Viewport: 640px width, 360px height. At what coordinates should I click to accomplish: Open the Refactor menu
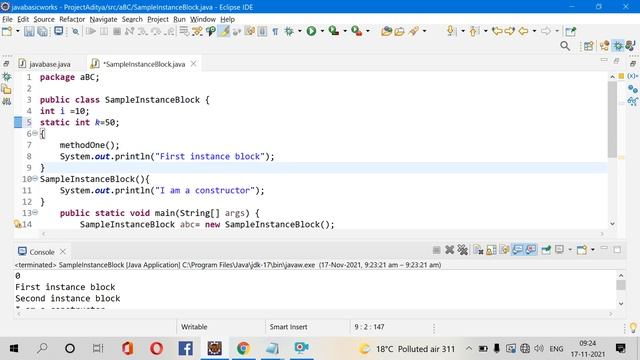tap(72, 19)
